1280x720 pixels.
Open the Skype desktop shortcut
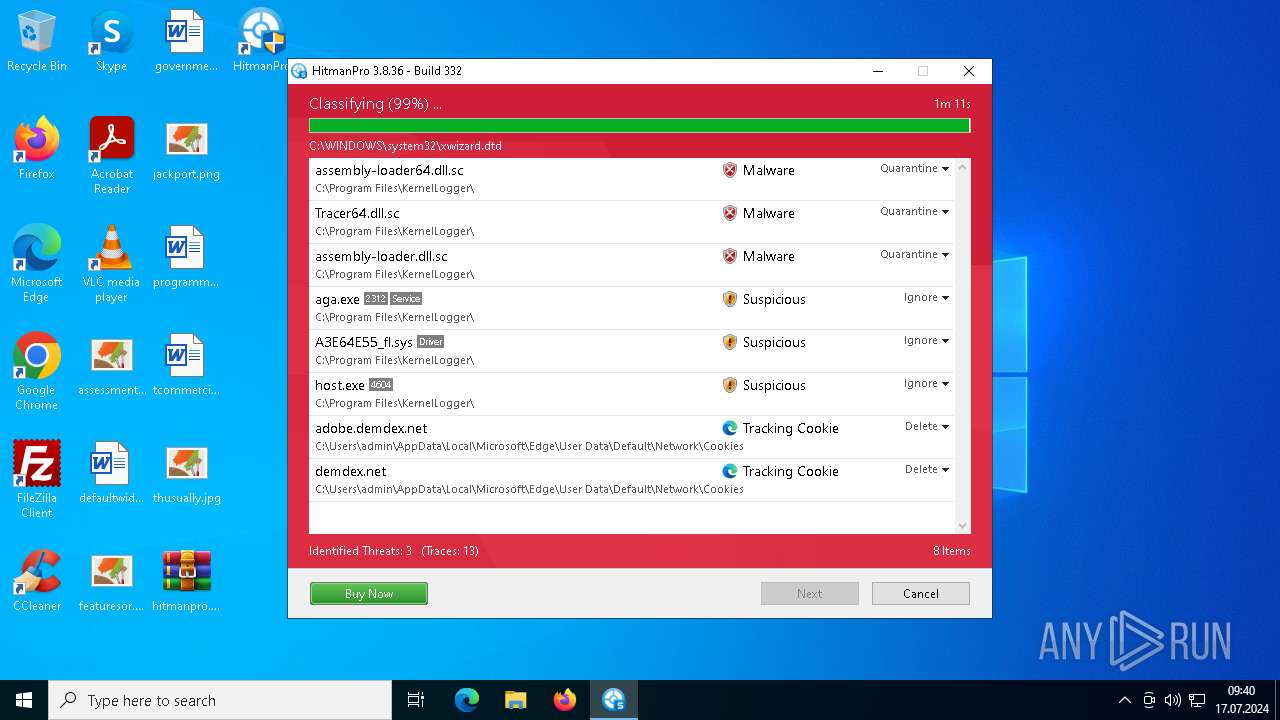[x=111, y=41]
